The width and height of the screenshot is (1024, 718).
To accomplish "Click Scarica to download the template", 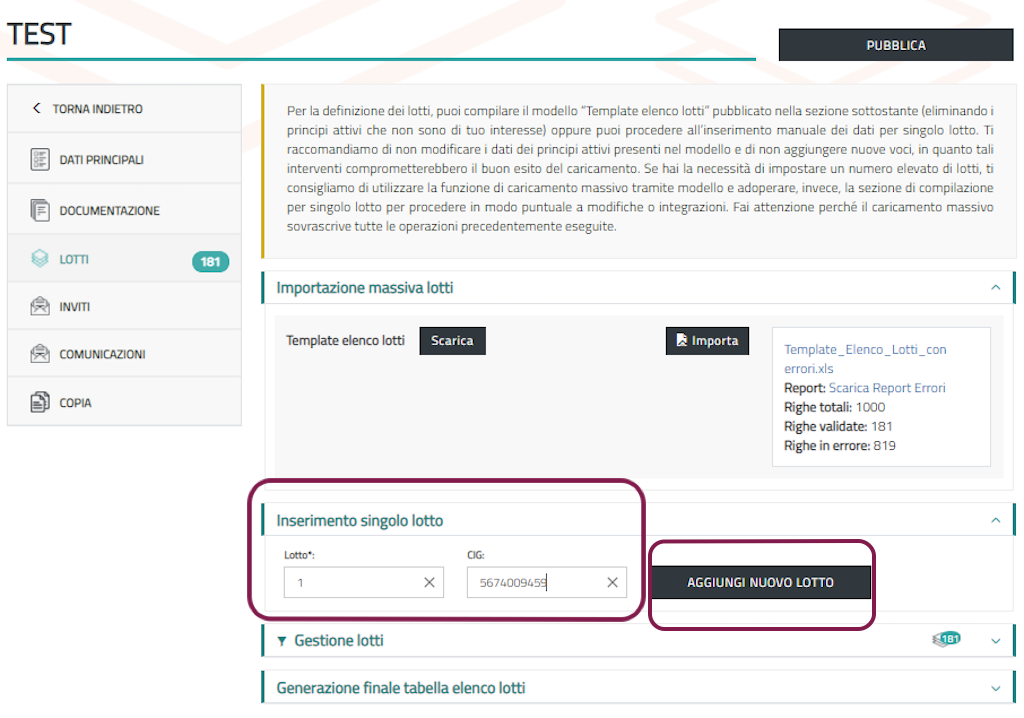I will click(451, 341).
